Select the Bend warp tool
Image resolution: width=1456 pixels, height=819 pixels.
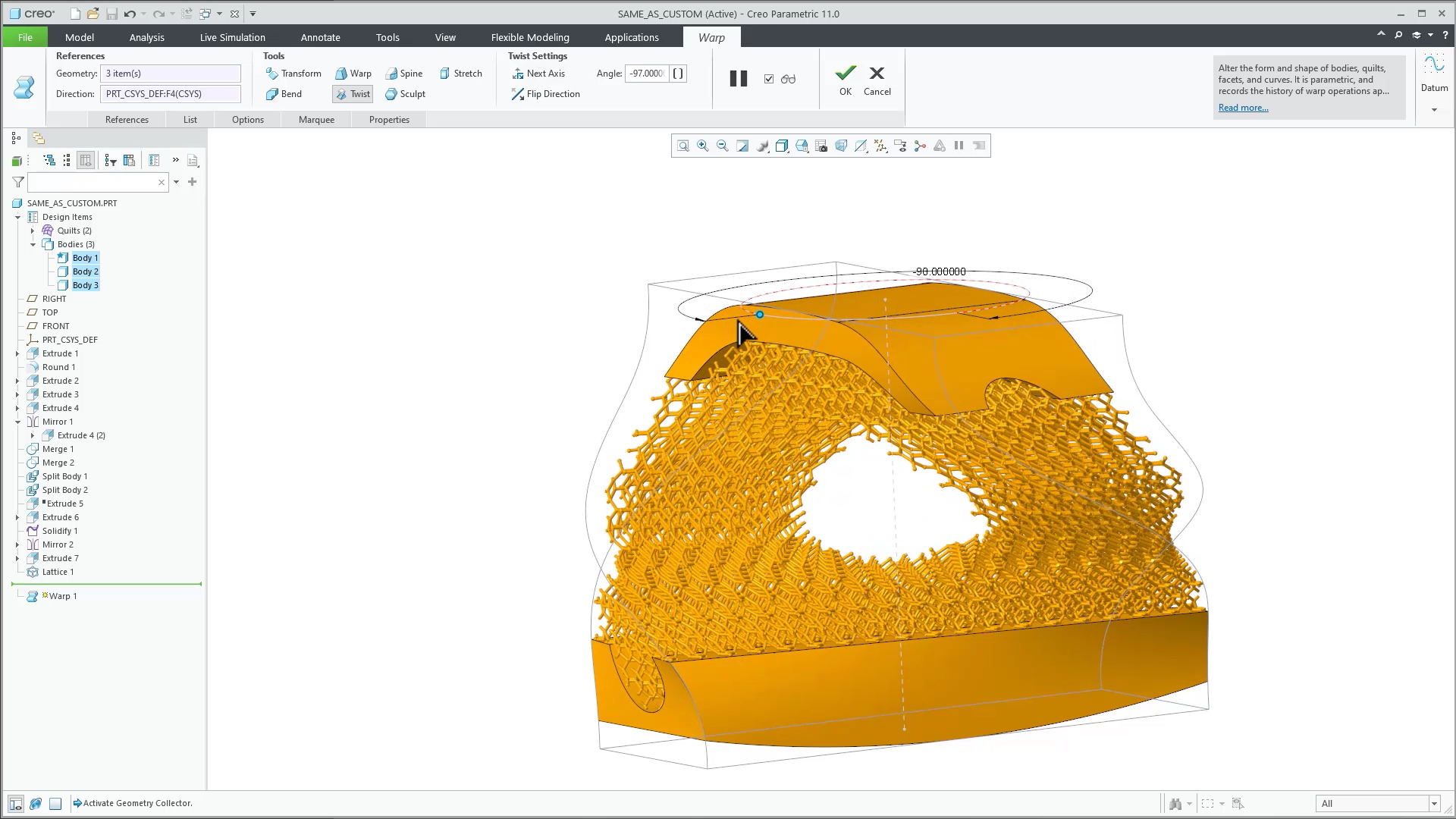[284, 94]
